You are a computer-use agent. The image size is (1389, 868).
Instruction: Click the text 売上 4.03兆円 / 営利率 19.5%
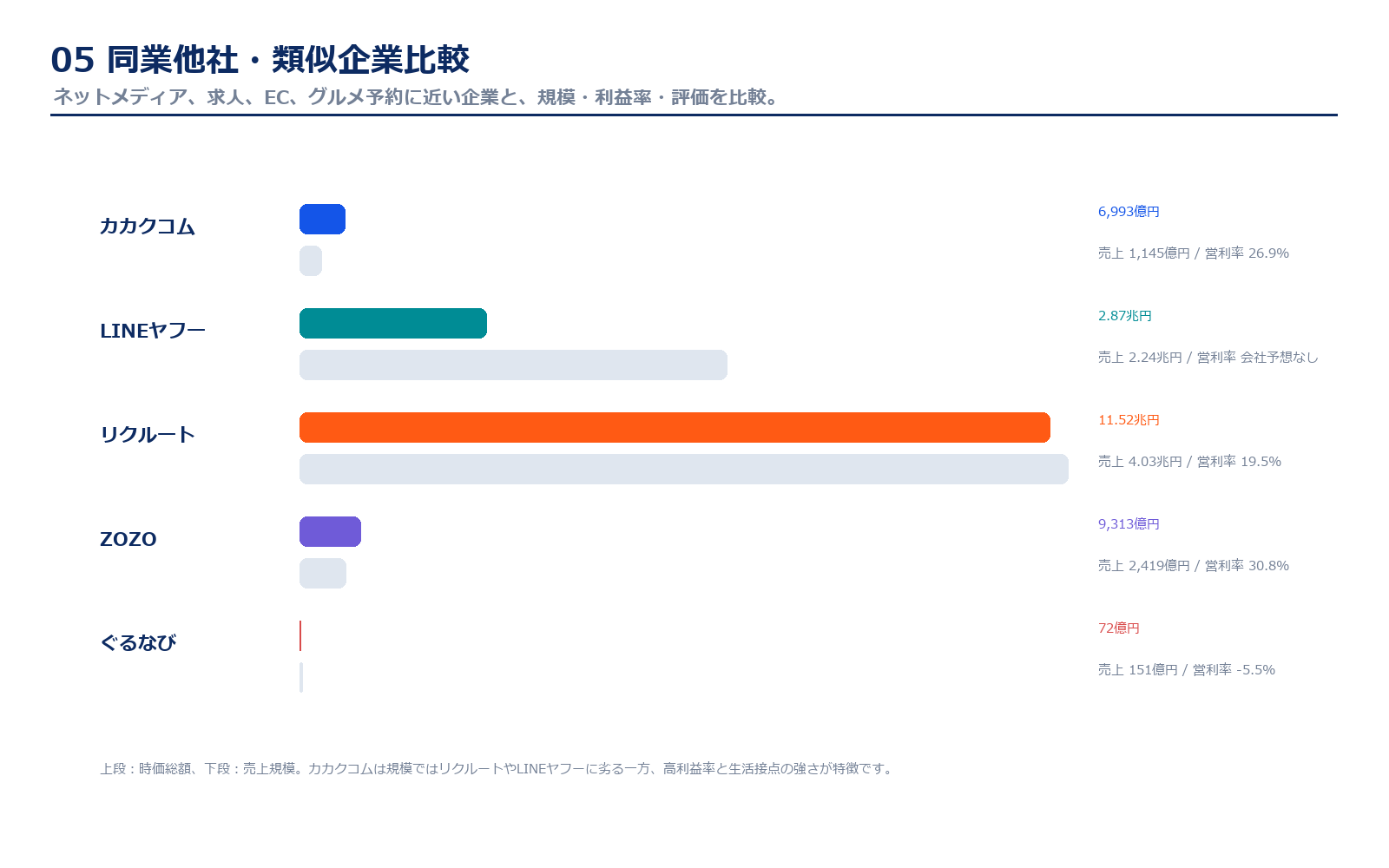point(1189,462)
